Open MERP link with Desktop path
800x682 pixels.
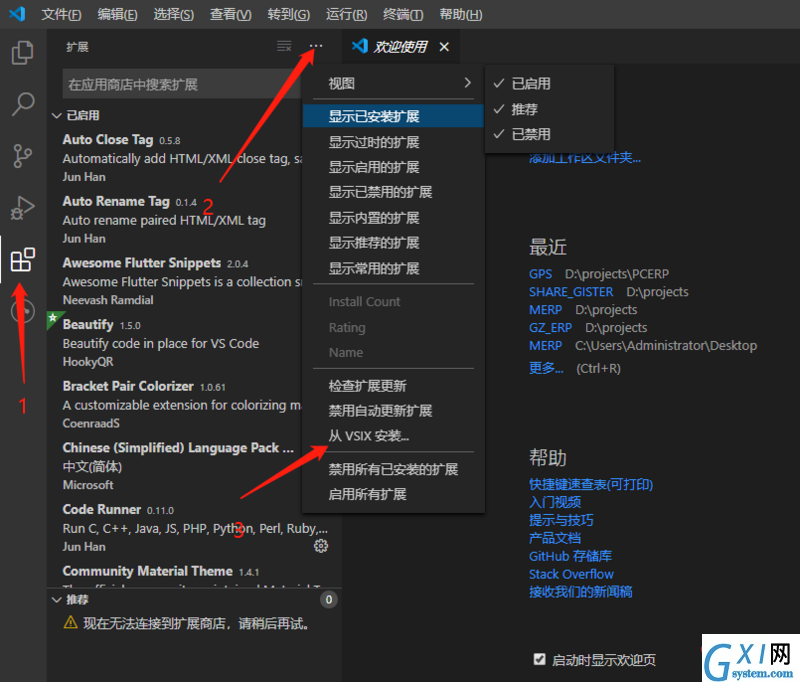pos(545,345)
